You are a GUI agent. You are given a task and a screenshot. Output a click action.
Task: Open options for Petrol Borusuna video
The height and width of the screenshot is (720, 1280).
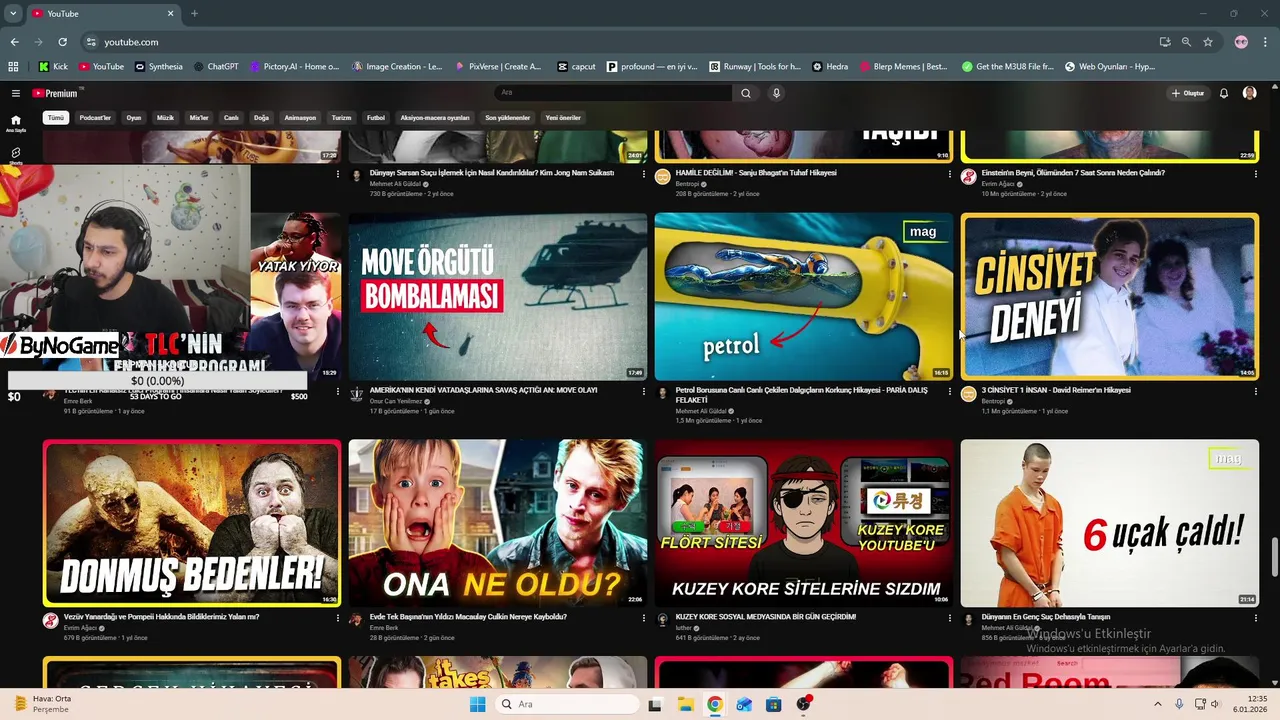click(950, 391)
